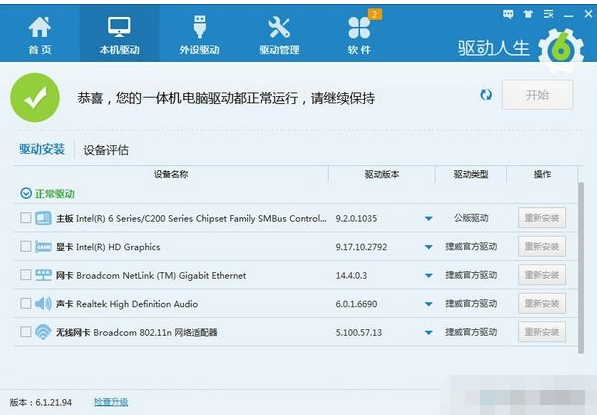Image resolution: width=597 pixels, height=415 pixels.
Task: Click 重新安装 for Intel HD Graphics
Action: click(542, 246)
